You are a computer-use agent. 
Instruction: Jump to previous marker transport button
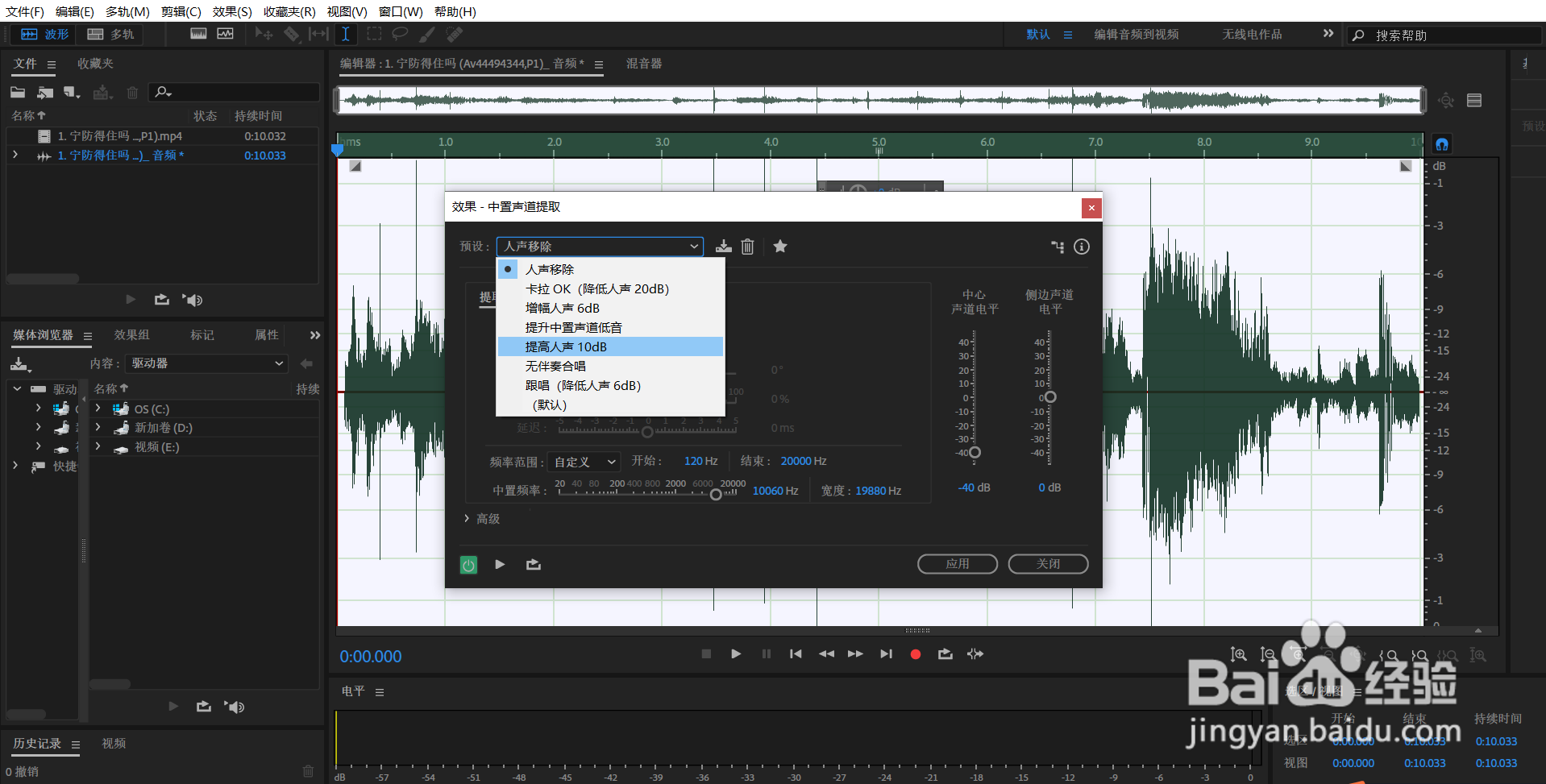(x=796, y=654)
